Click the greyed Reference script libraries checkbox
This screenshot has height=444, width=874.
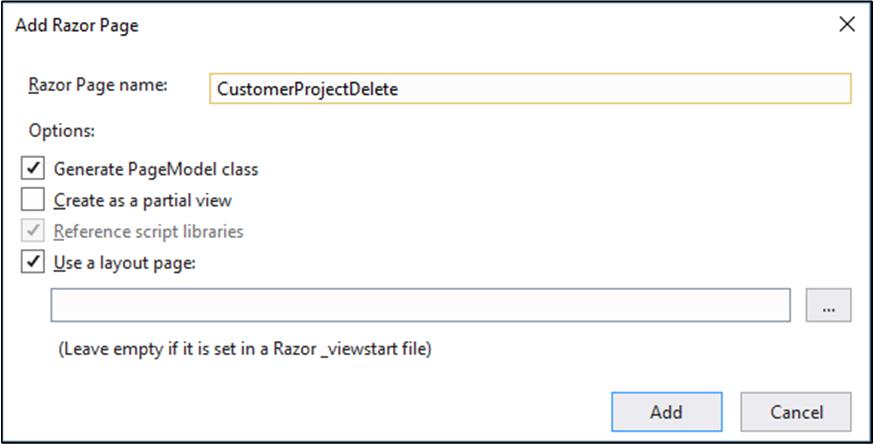click(33, 231)
